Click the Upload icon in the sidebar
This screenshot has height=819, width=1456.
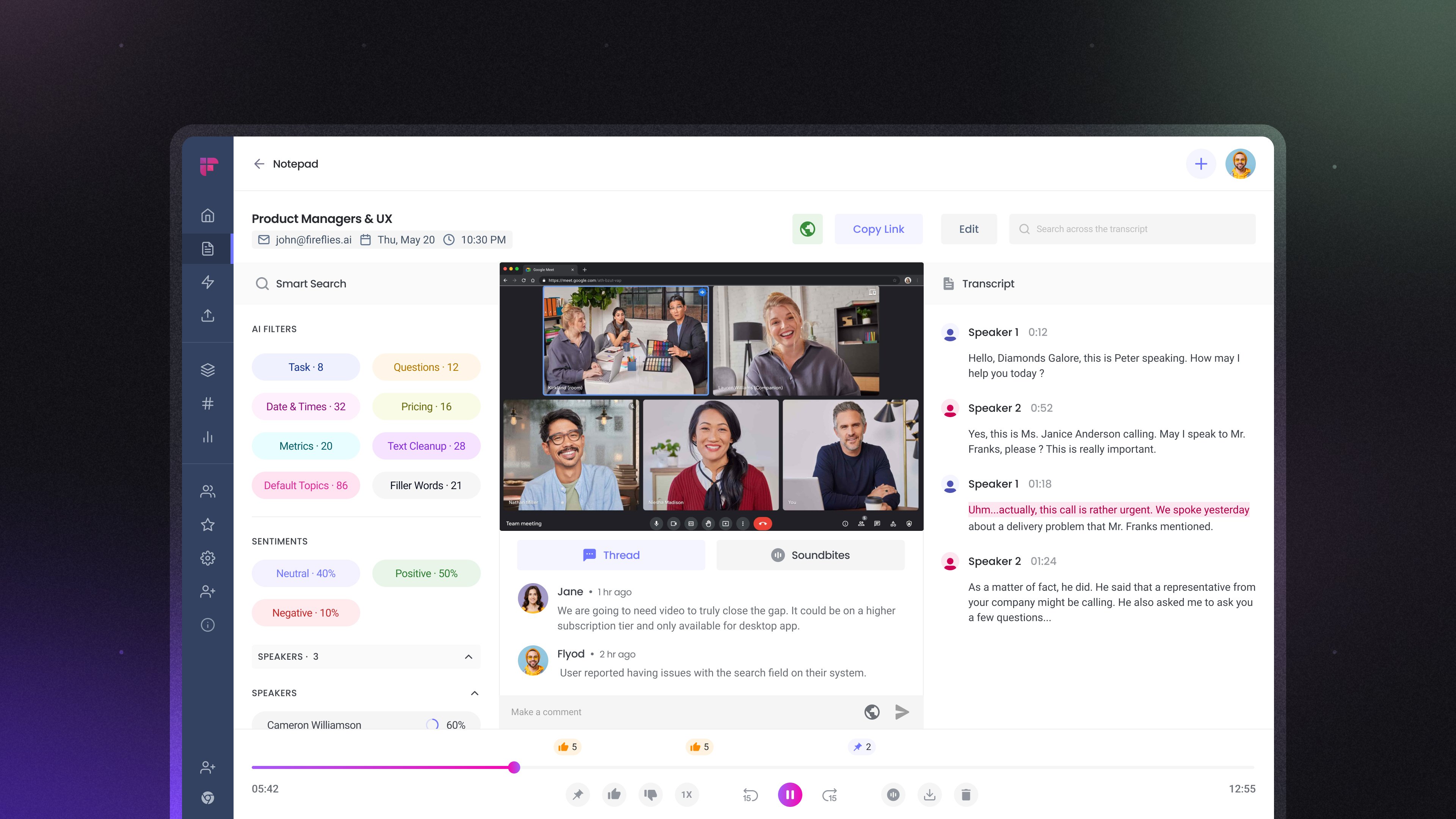tap(207, 315)
